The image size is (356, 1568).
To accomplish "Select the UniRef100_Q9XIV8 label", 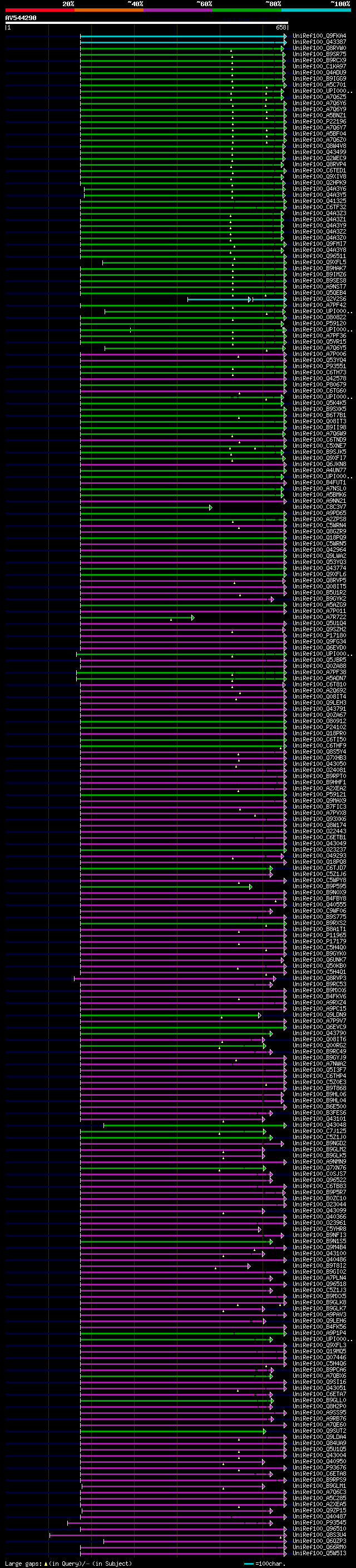I will tap(319, 176).
